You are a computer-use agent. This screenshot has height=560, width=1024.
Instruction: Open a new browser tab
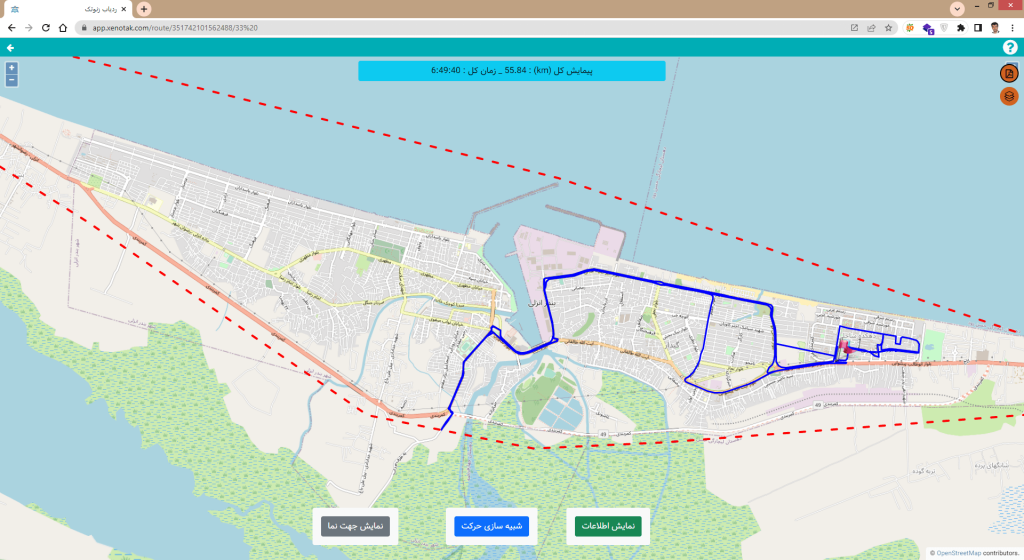pos(144,9)
